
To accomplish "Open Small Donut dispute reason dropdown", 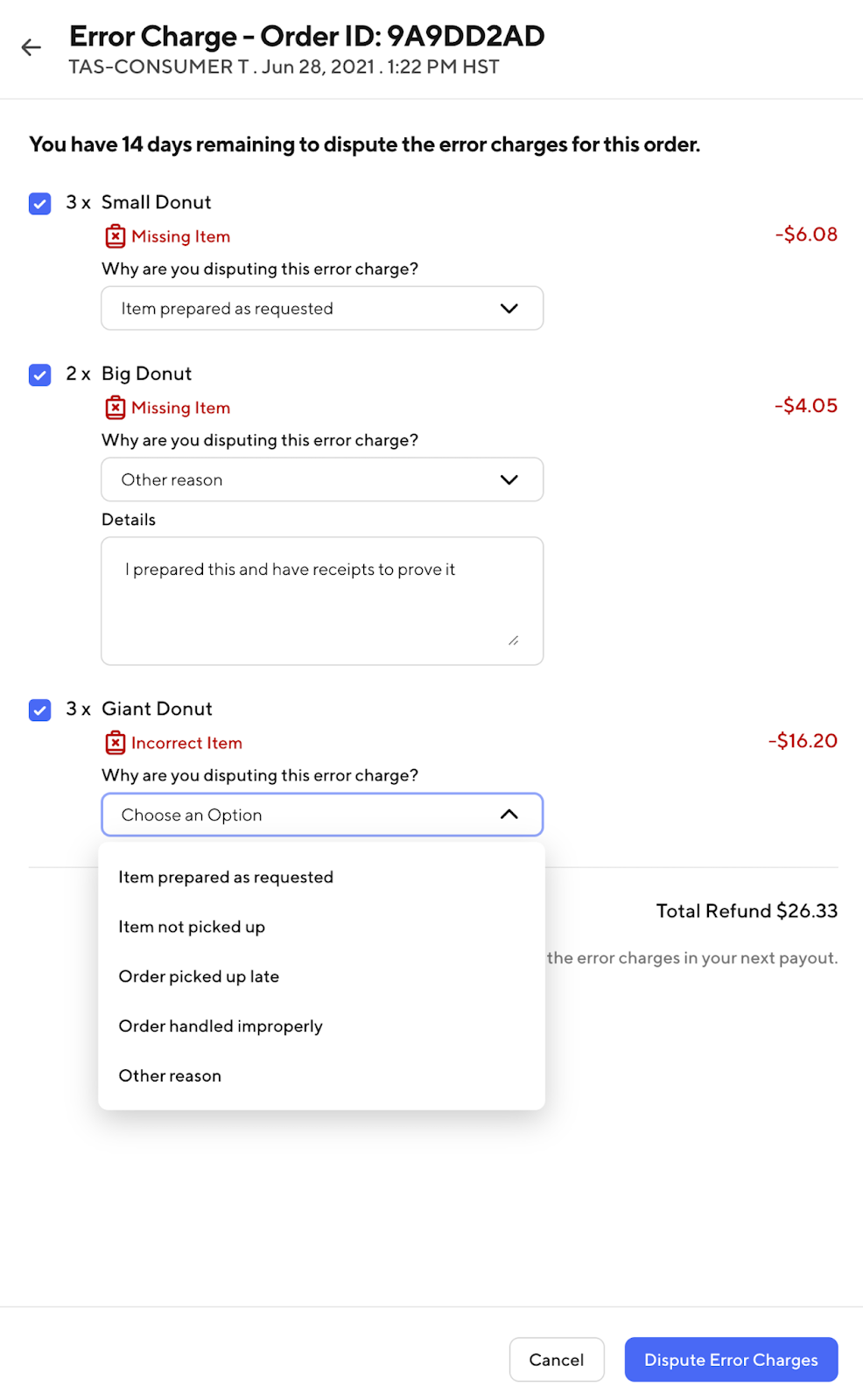I will 322,309.
